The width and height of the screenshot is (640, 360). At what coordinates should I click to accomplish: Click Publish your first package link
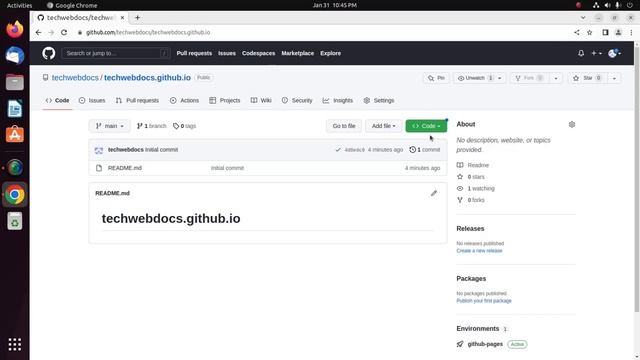pyautogui.click(x=484, y=301)
